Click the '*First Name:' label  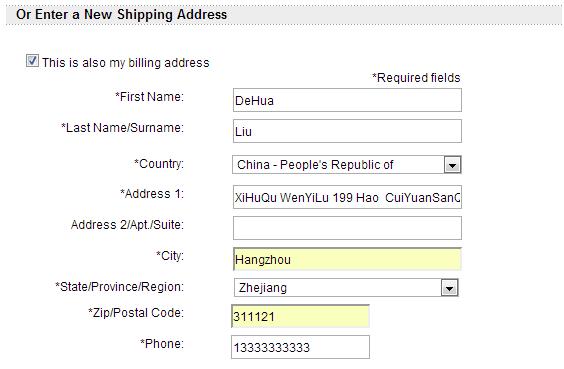[149, 97]
